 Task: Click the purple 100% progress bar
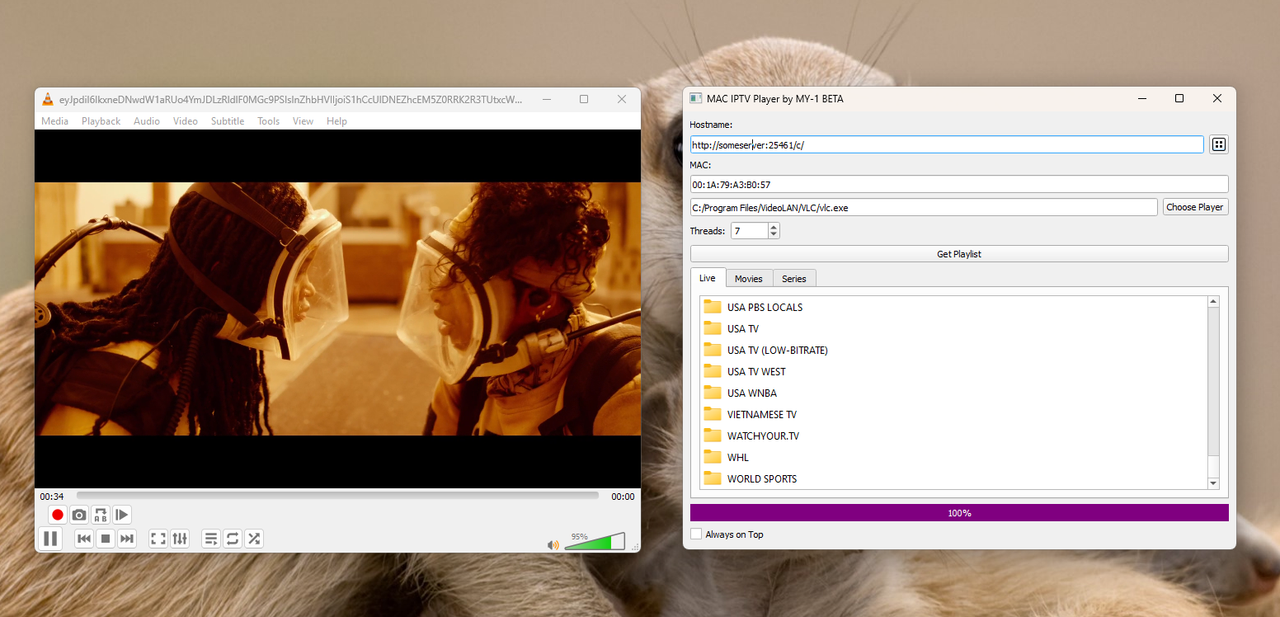(959, 512)
